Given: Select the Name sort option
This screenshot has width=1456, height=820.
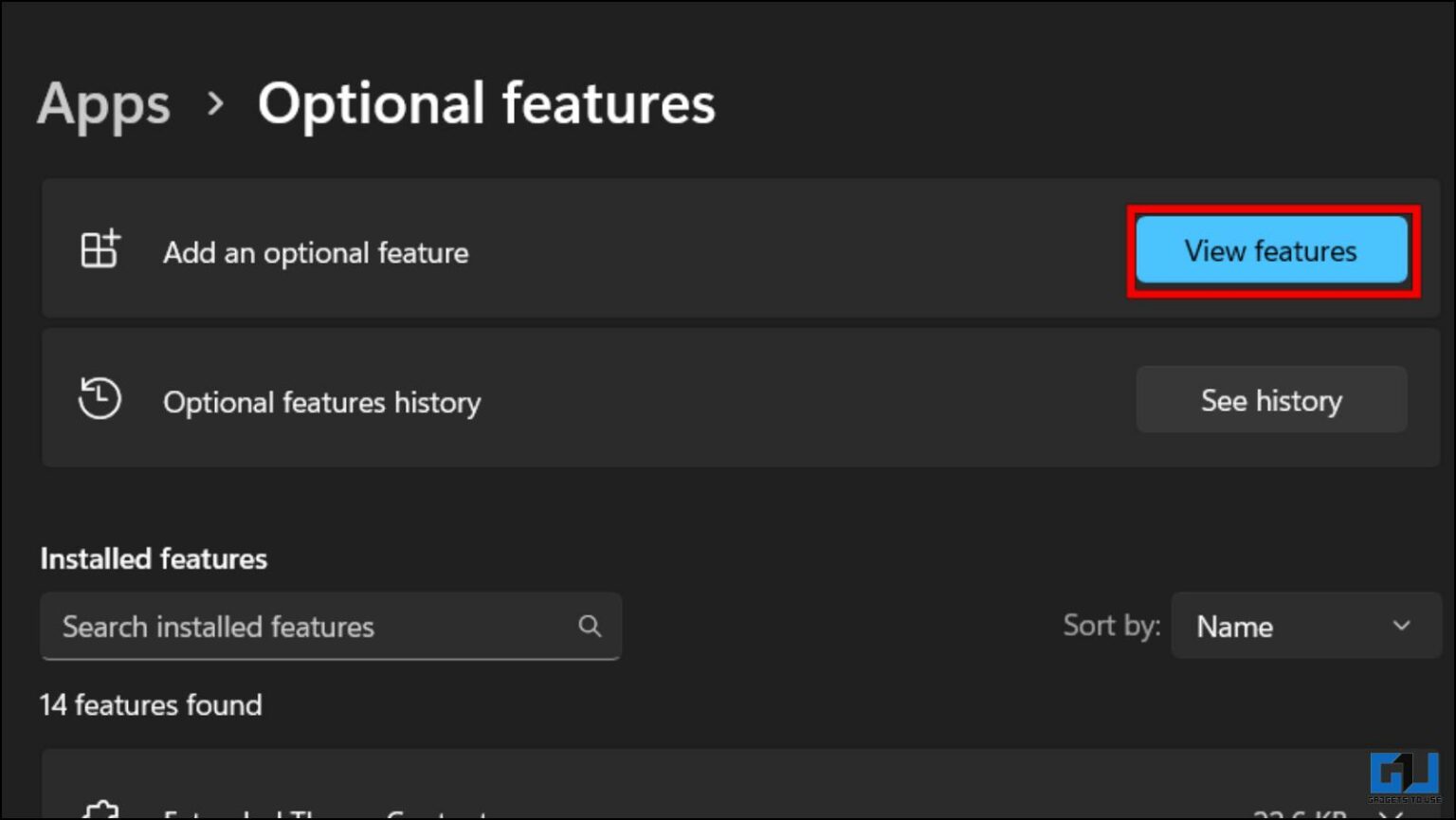Looking at the screenshot, I should [x=1234, y=626].
